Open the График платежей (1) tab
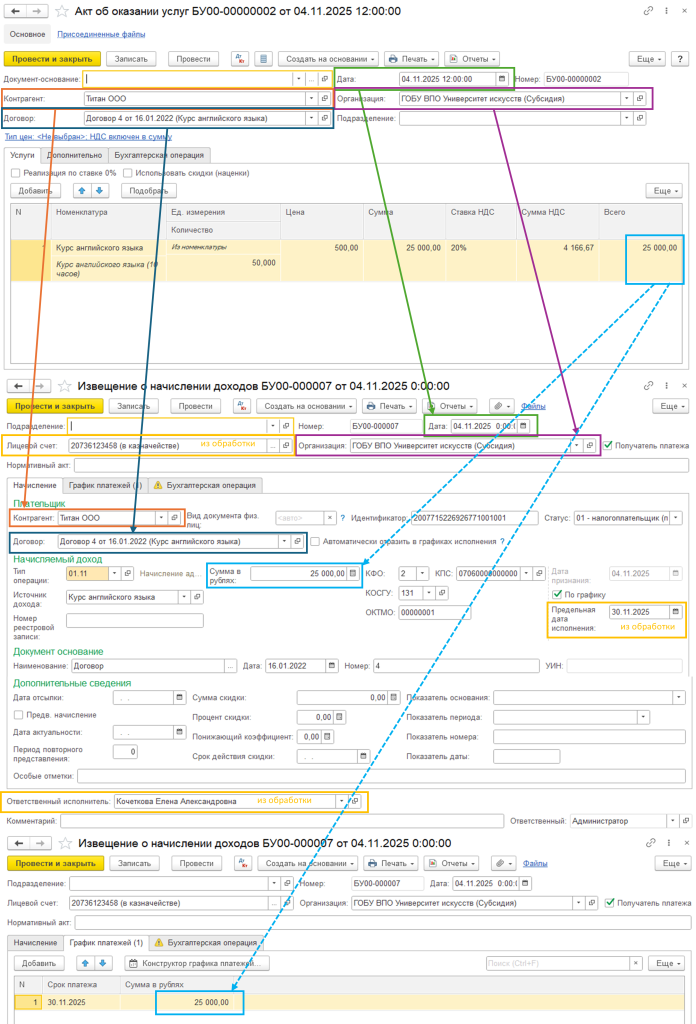The image size is (696, 1024). tap(105, 485)
